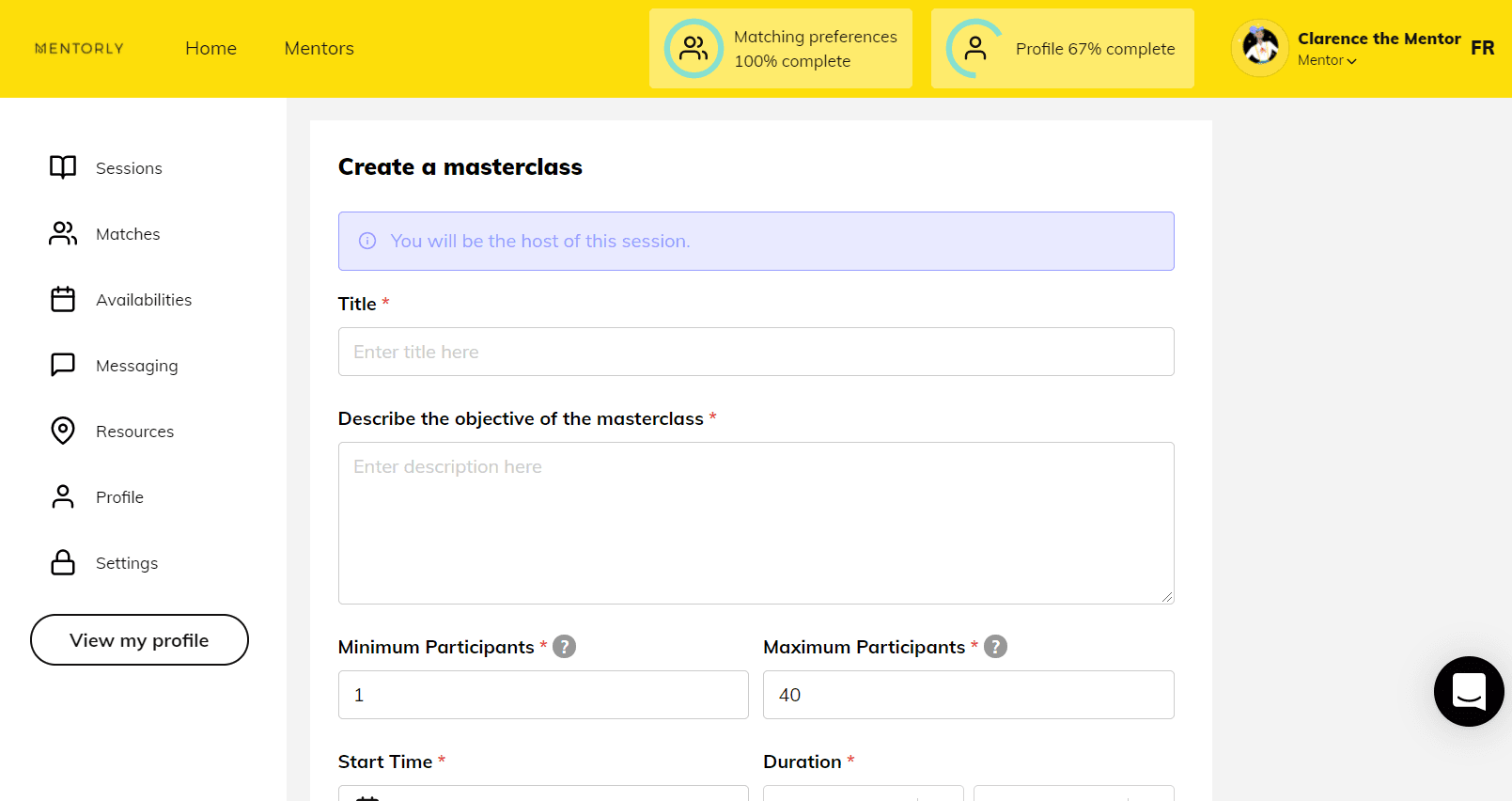The width and height of the screenshot is (1512, 801).
Task: Click the Minimum Participants help icon
Action: tap(564, 647)
